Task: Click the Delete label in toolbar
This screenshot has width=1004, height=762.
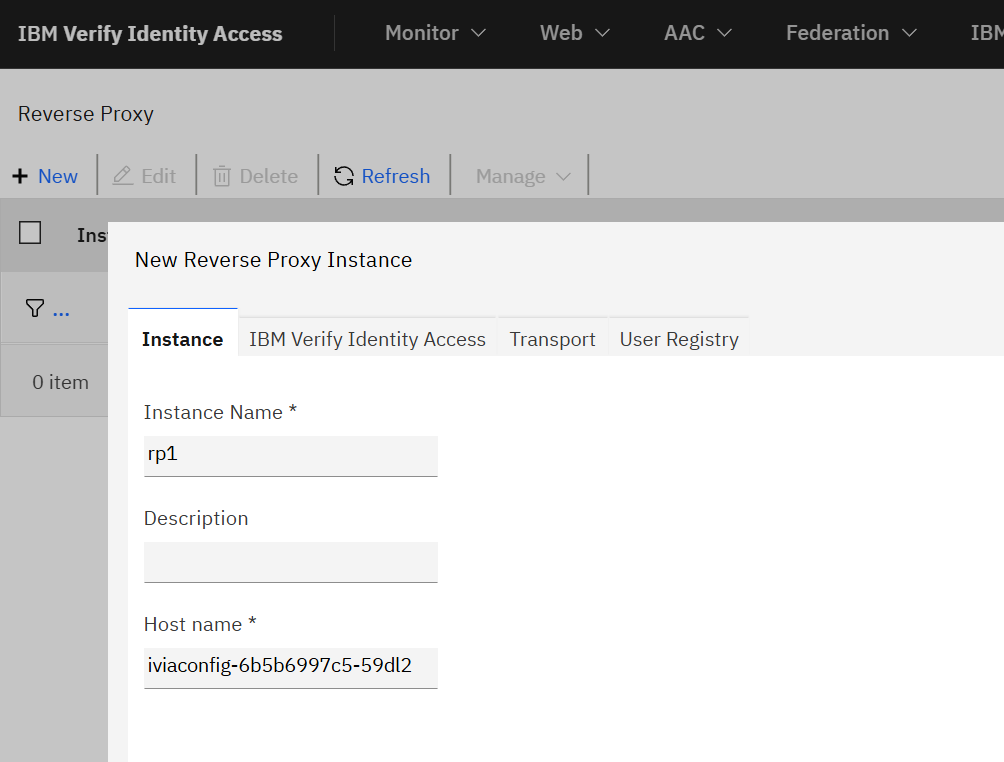Action: point(269,176)
